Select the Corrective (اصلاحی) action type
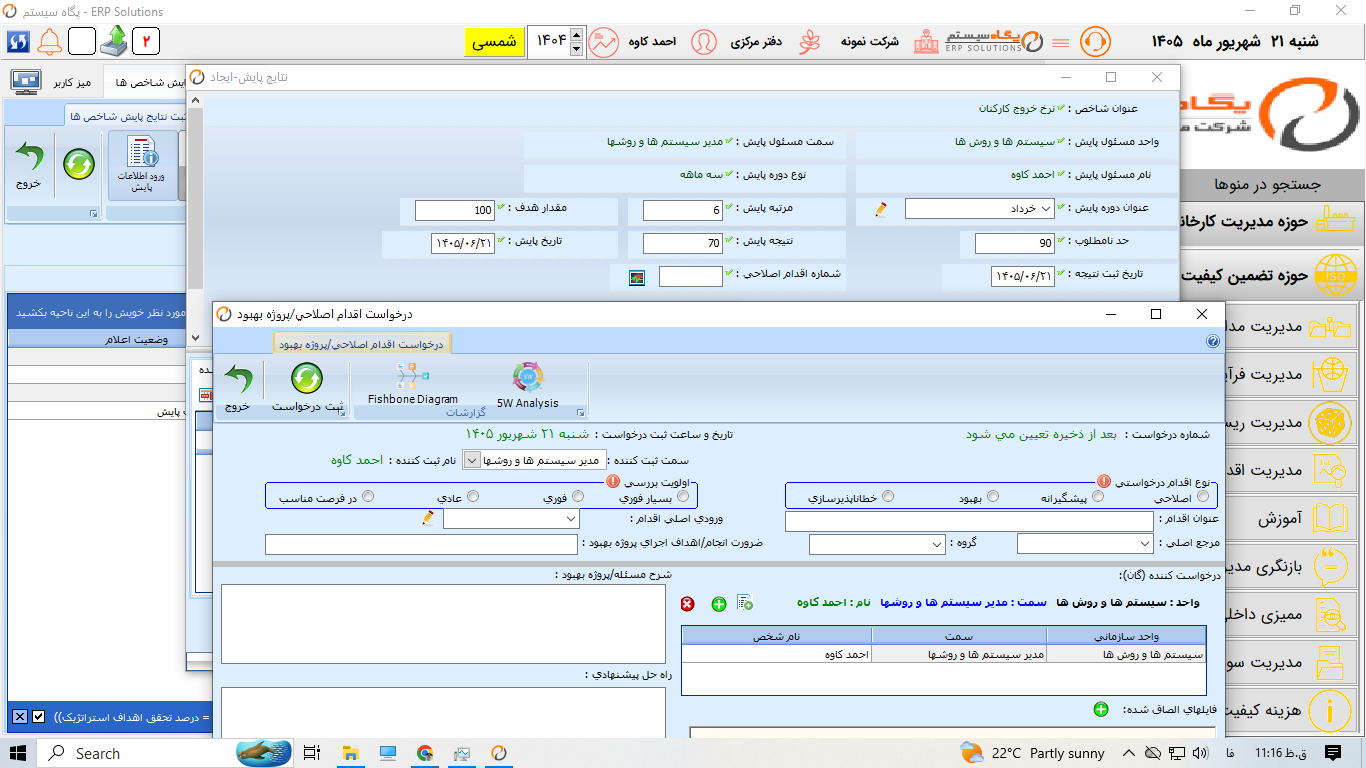Image resolution: width=1366 pixels, height=768 pixels. [1203, 496]
